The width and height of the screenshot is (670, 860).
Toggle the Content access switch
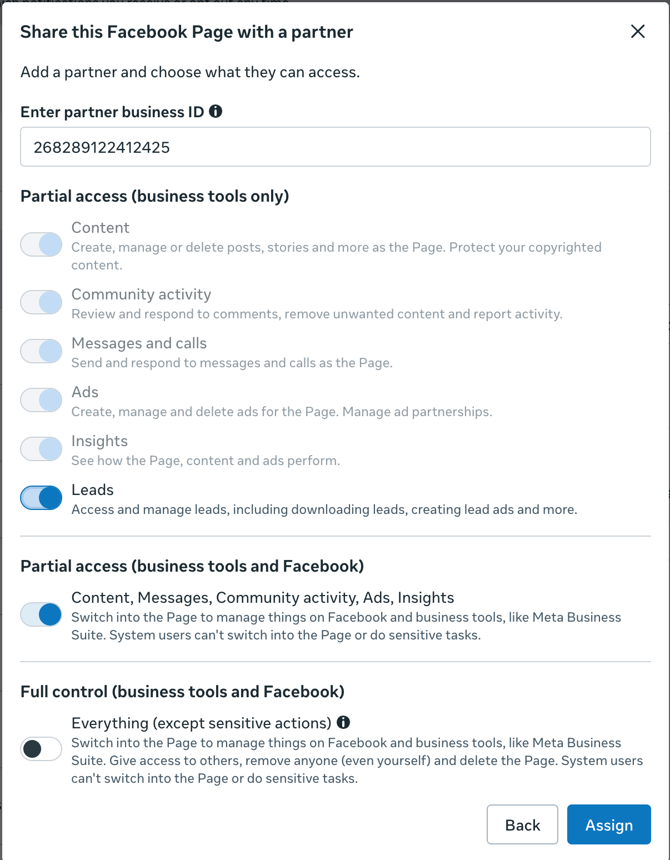pos(41,245)
